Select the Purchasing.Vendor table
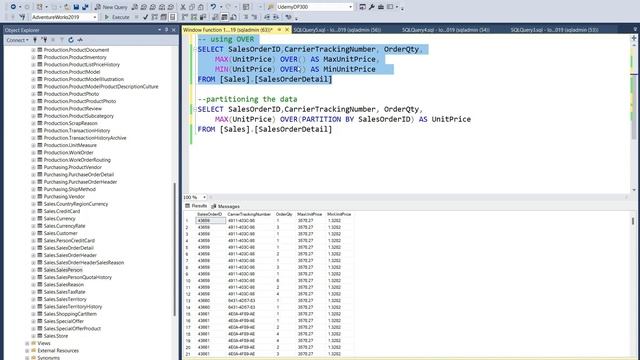Image resolution: width=640 pixels, height=360 pixels. [x=64, y=196]
